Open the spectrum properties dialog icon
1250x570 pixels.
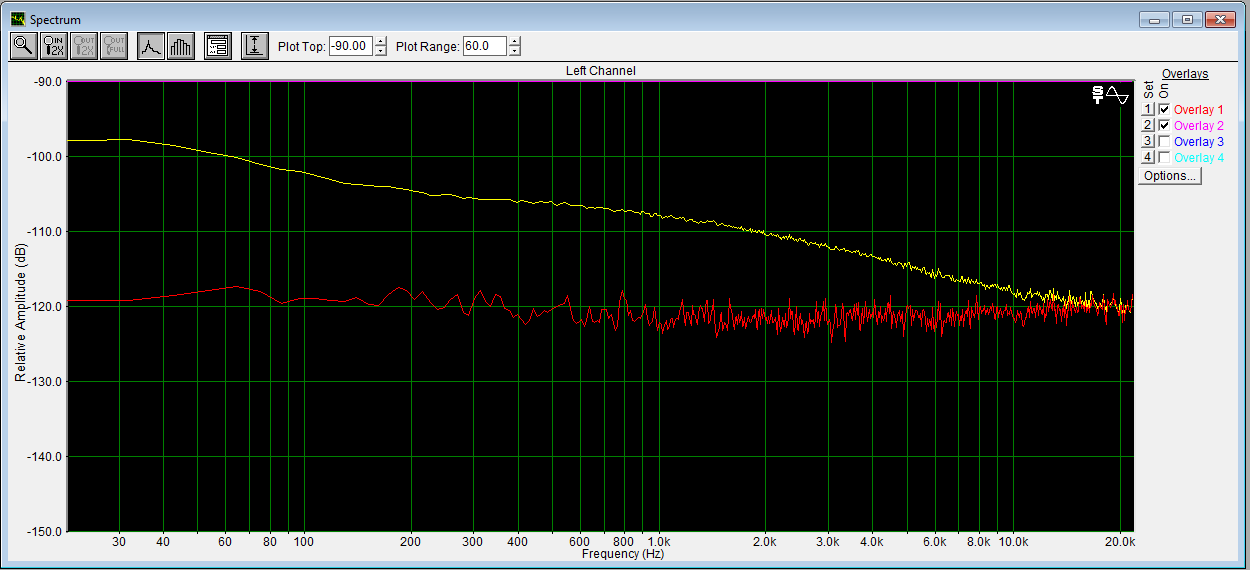click(x=217, y=46)
